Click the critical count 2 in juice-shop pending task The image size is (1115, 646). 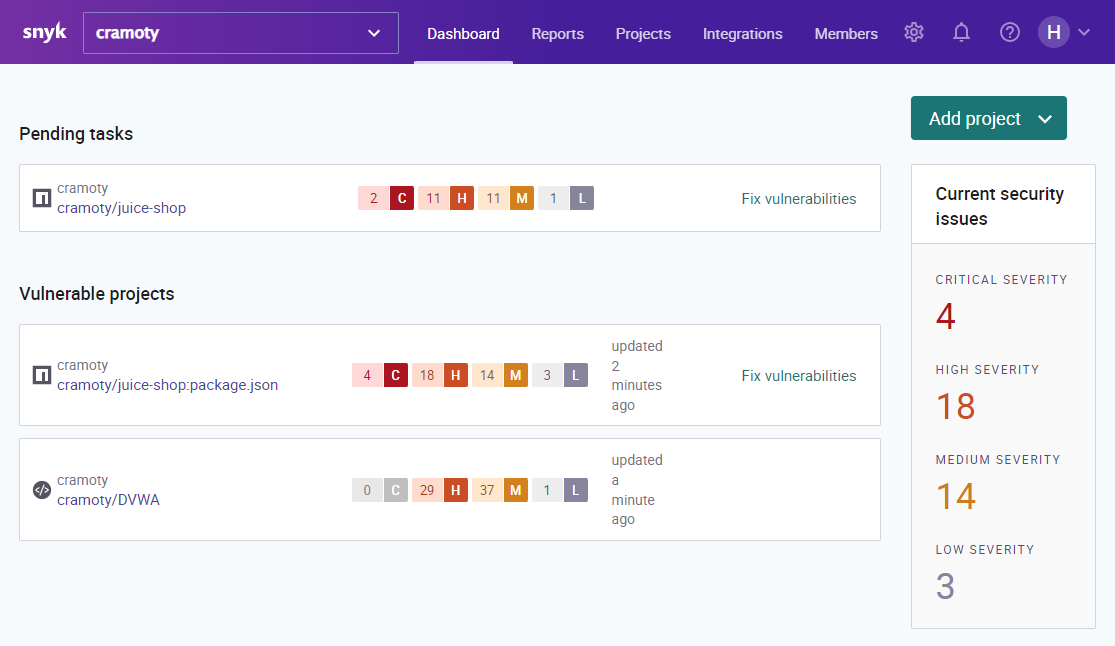(373, 198)
